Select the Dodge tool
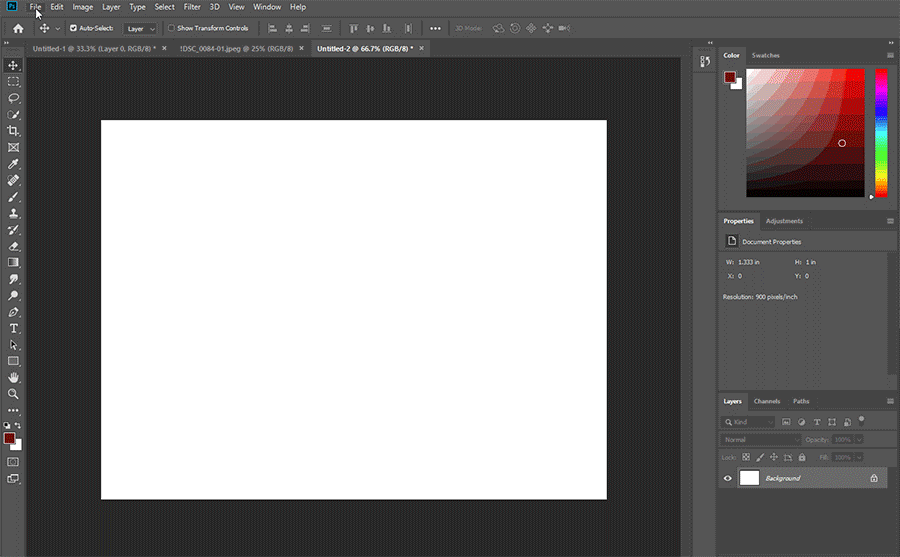The height and width of the screenshot is (557, 900). 13,296
